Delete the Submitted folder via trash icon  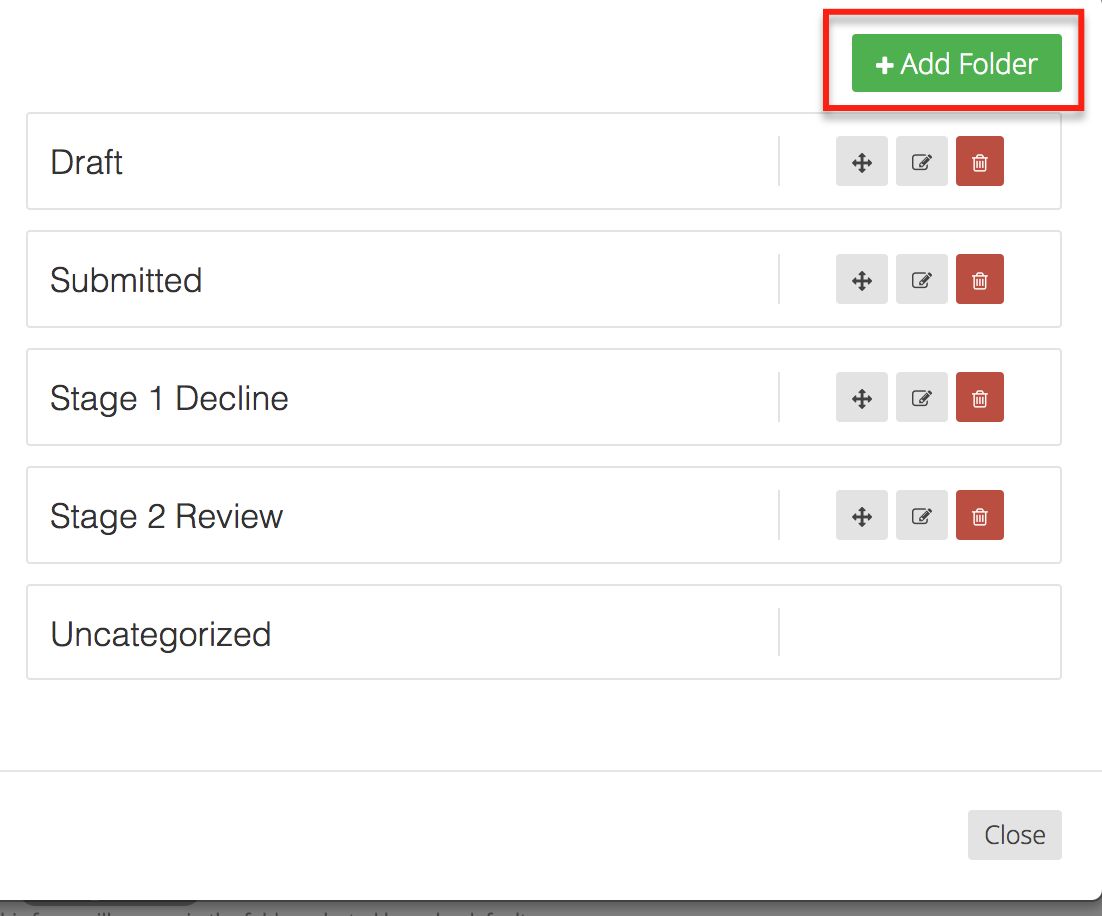(x=980, y=279)
